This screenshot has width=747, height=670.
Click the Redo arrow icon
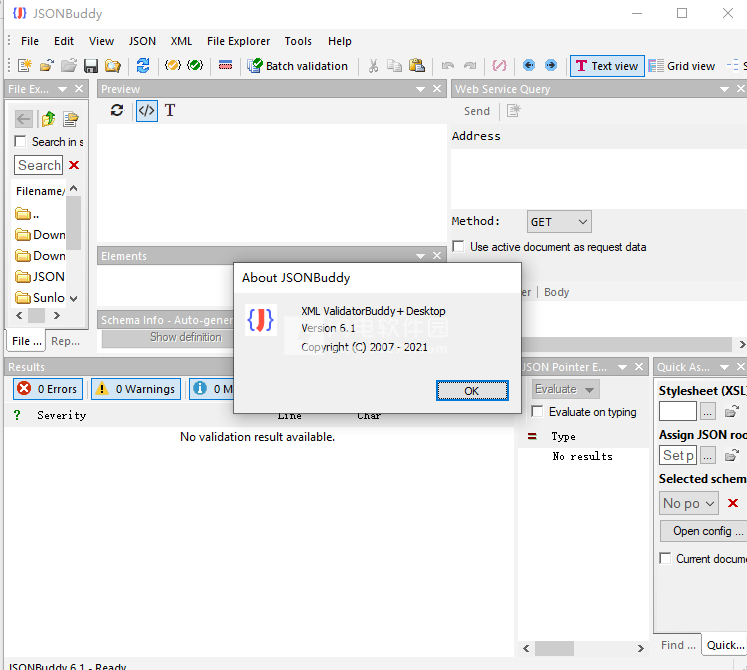point(470,65)
